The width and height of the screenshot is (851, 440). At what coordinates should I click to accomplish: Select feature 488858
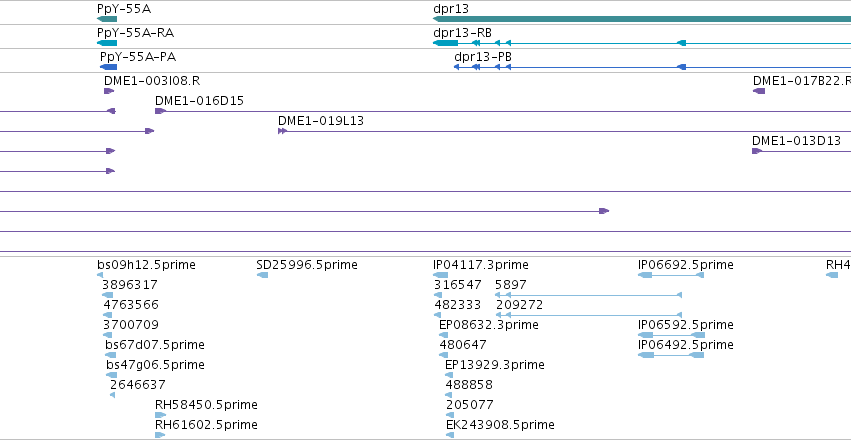tap(469, 385)
